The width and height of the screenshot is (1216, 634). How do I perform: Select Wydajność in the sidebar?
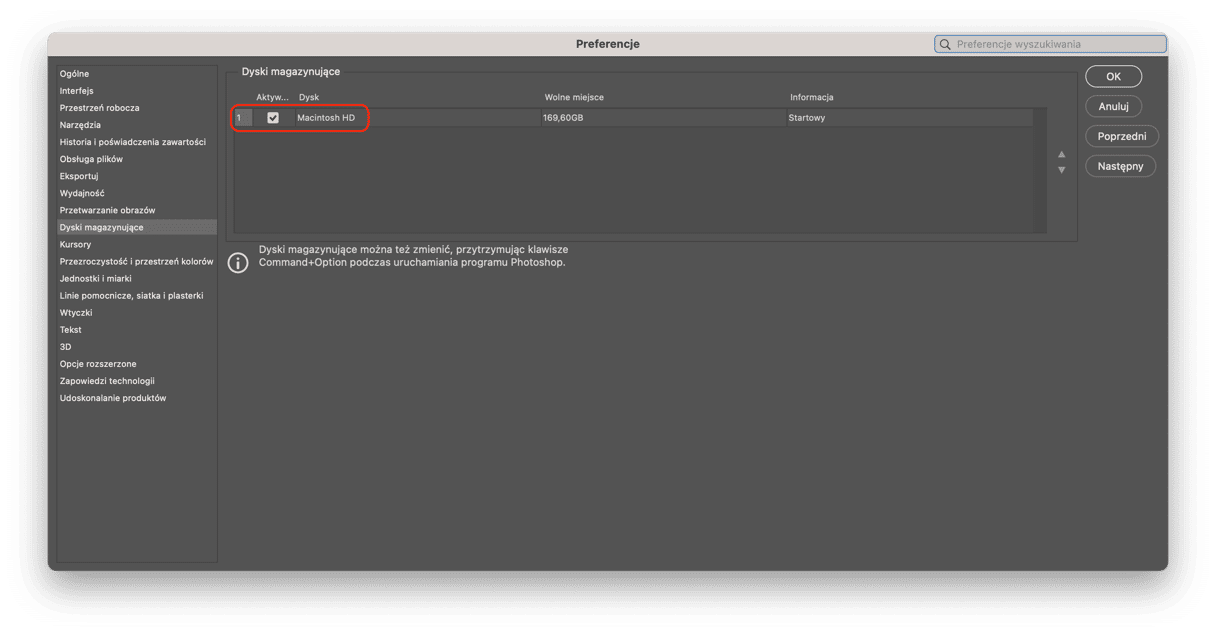[82, 193]
